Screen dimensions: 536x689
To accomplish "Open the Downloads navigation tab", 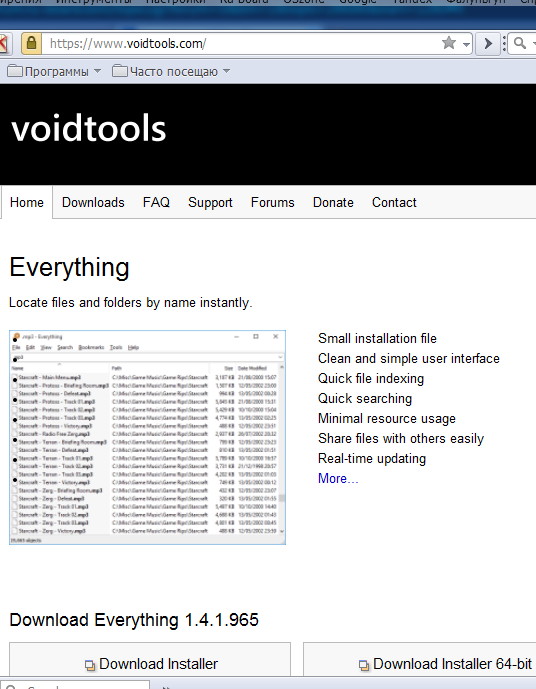I will [93, 202].
